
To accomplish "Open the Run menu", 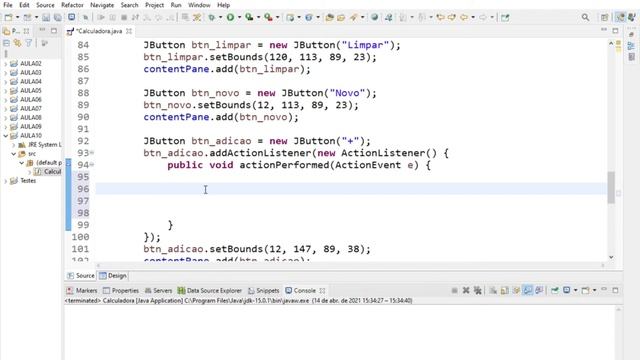I will 176,5.
